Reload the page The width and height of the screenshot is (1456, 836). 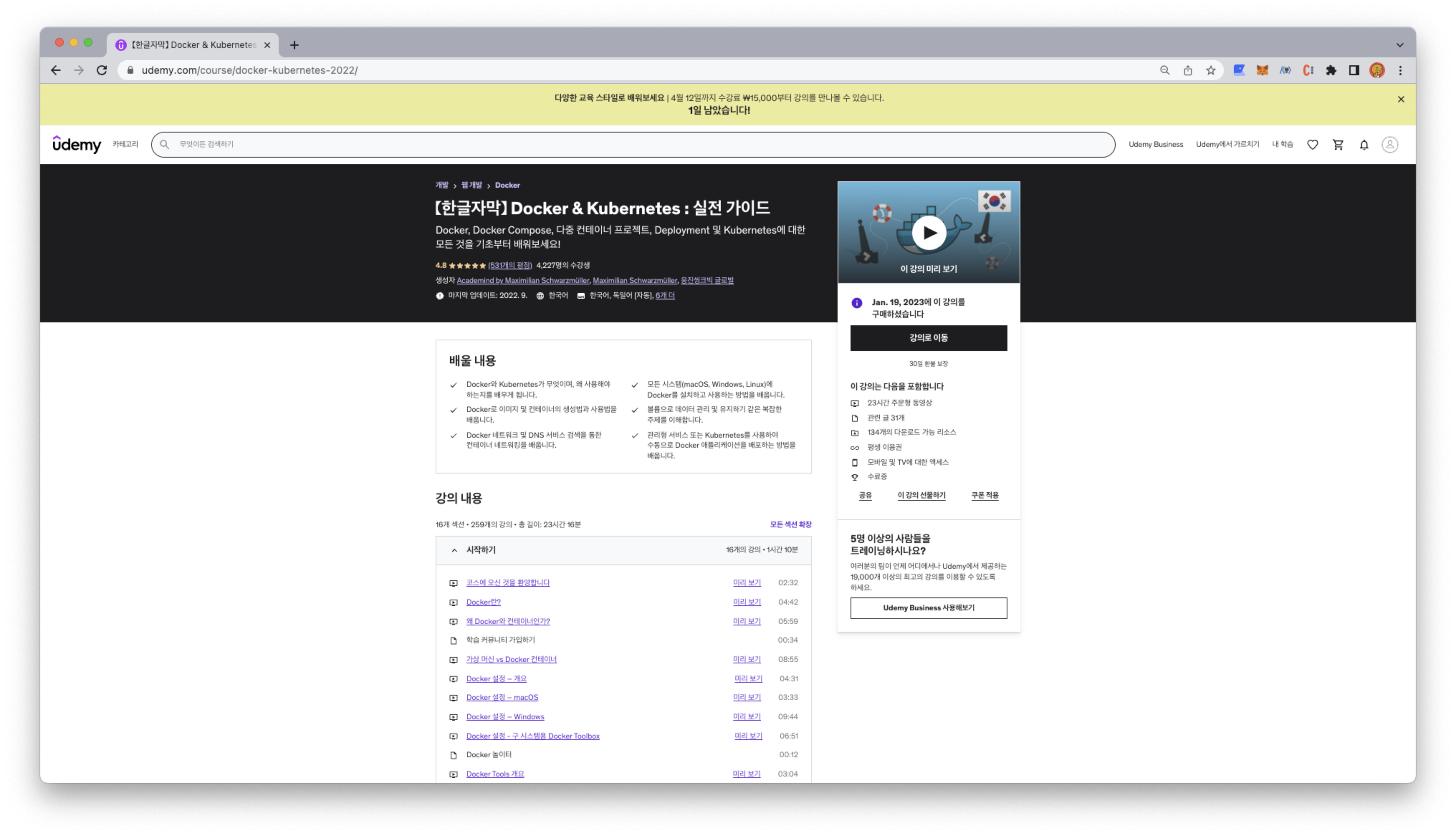[x=102, y=70]
